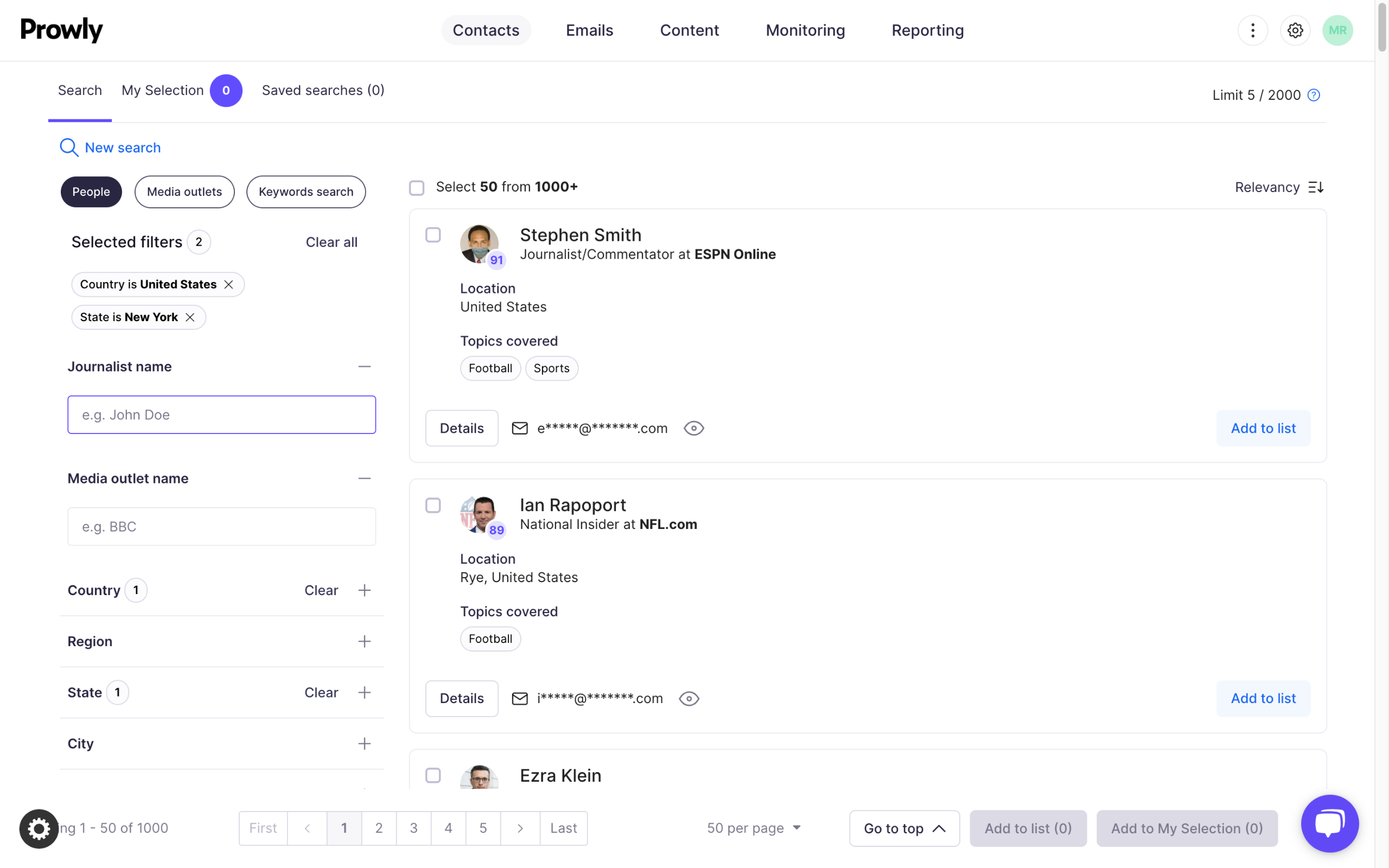The height and width of the screenshot is (868, 1389).
Task: Expand the City filter section
Action: 364,743
